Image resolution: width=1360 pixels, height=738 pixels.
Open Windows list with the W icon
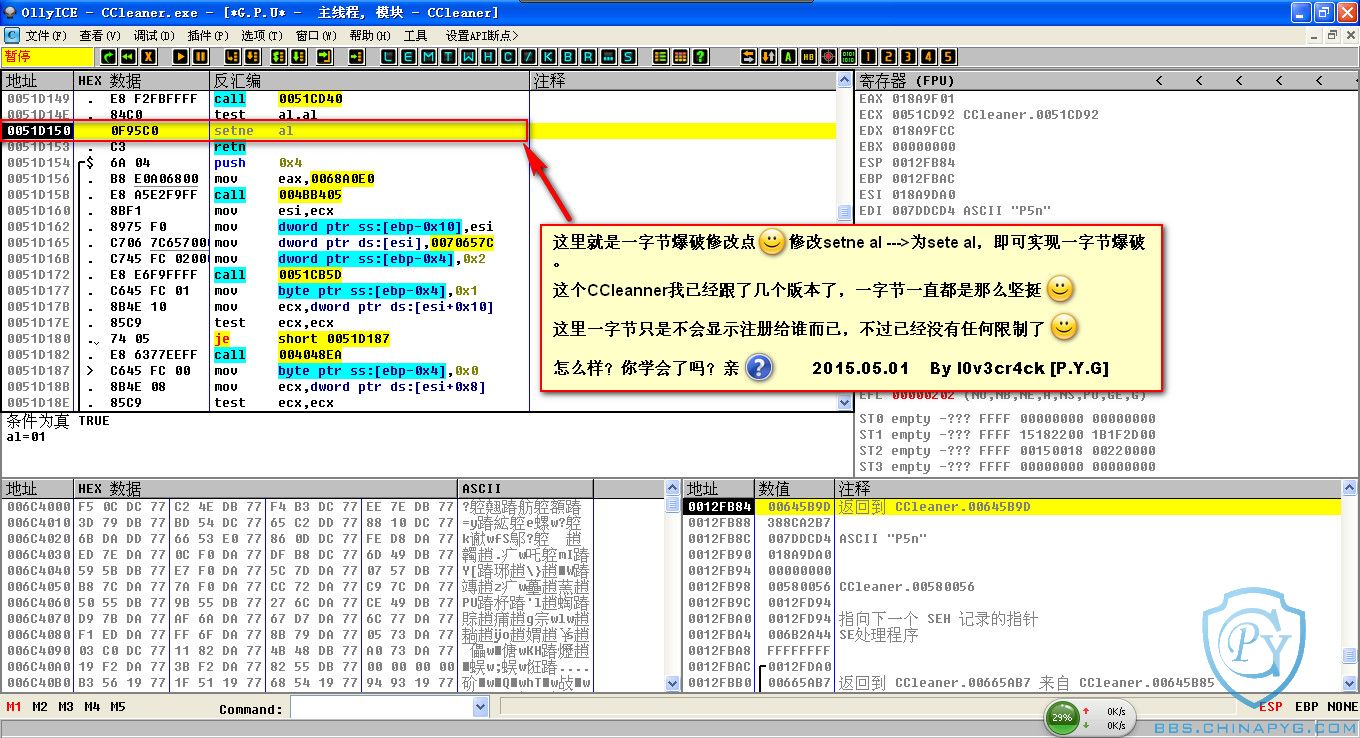[x=468, y=57]
